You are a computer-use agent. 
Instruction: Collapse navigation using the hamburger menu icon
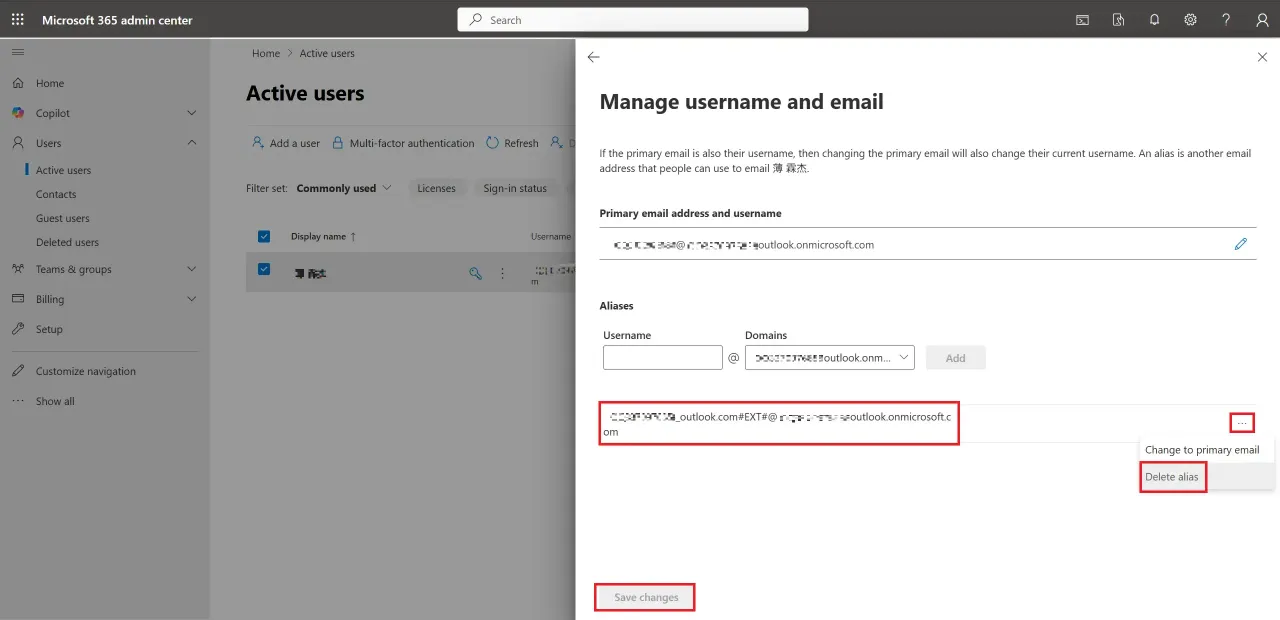[18, 51]
